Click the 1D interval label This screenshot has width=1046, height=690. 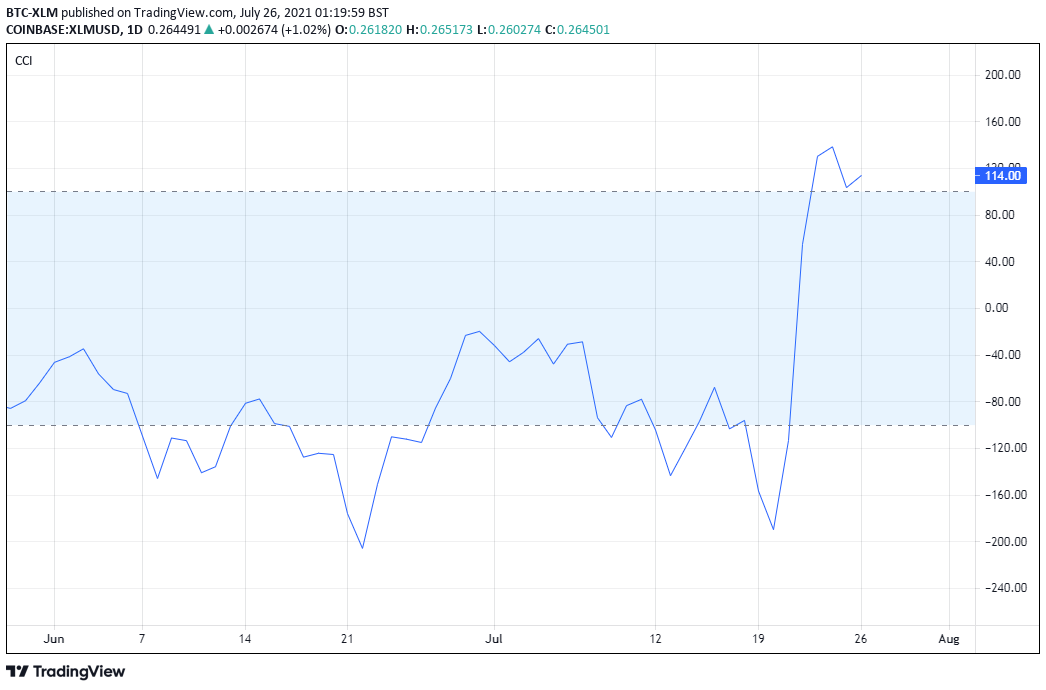[135, 29]
